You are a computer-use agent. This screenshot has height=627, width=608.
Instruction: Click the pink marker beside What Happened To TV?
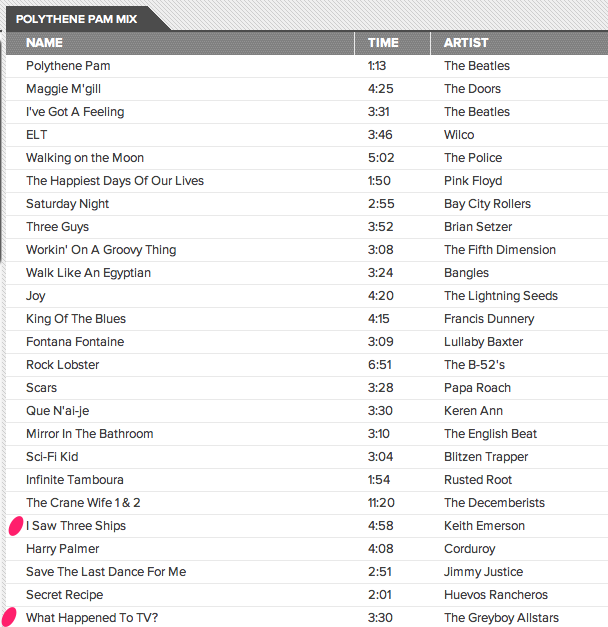(x=11, y=617)
